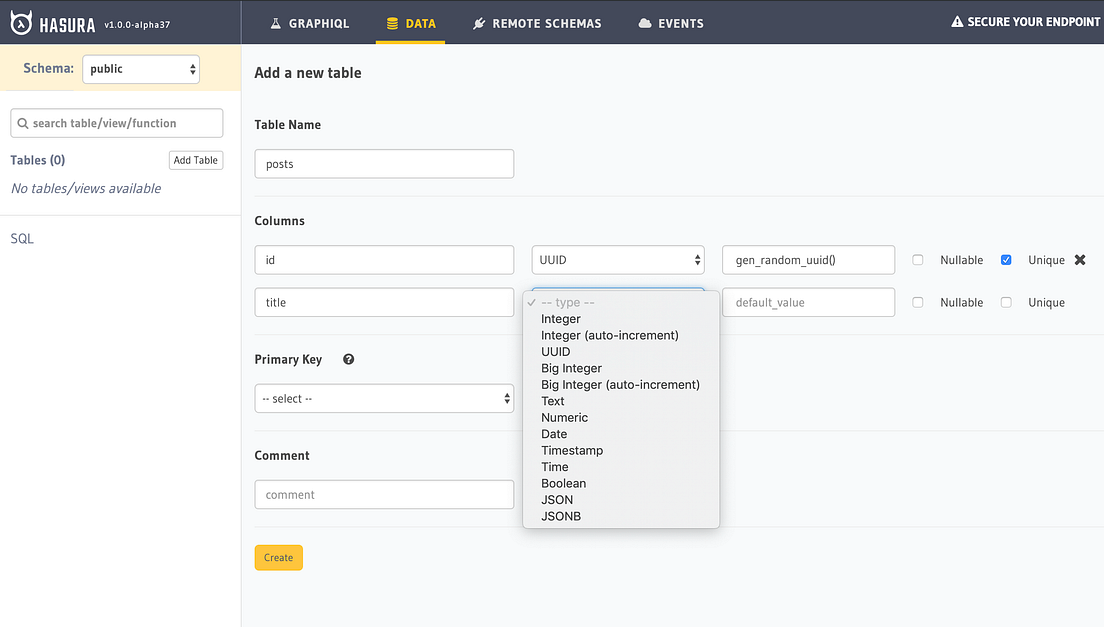Click the Hasura logo icon
The image size is (1104, 627).
coord(22,21)
